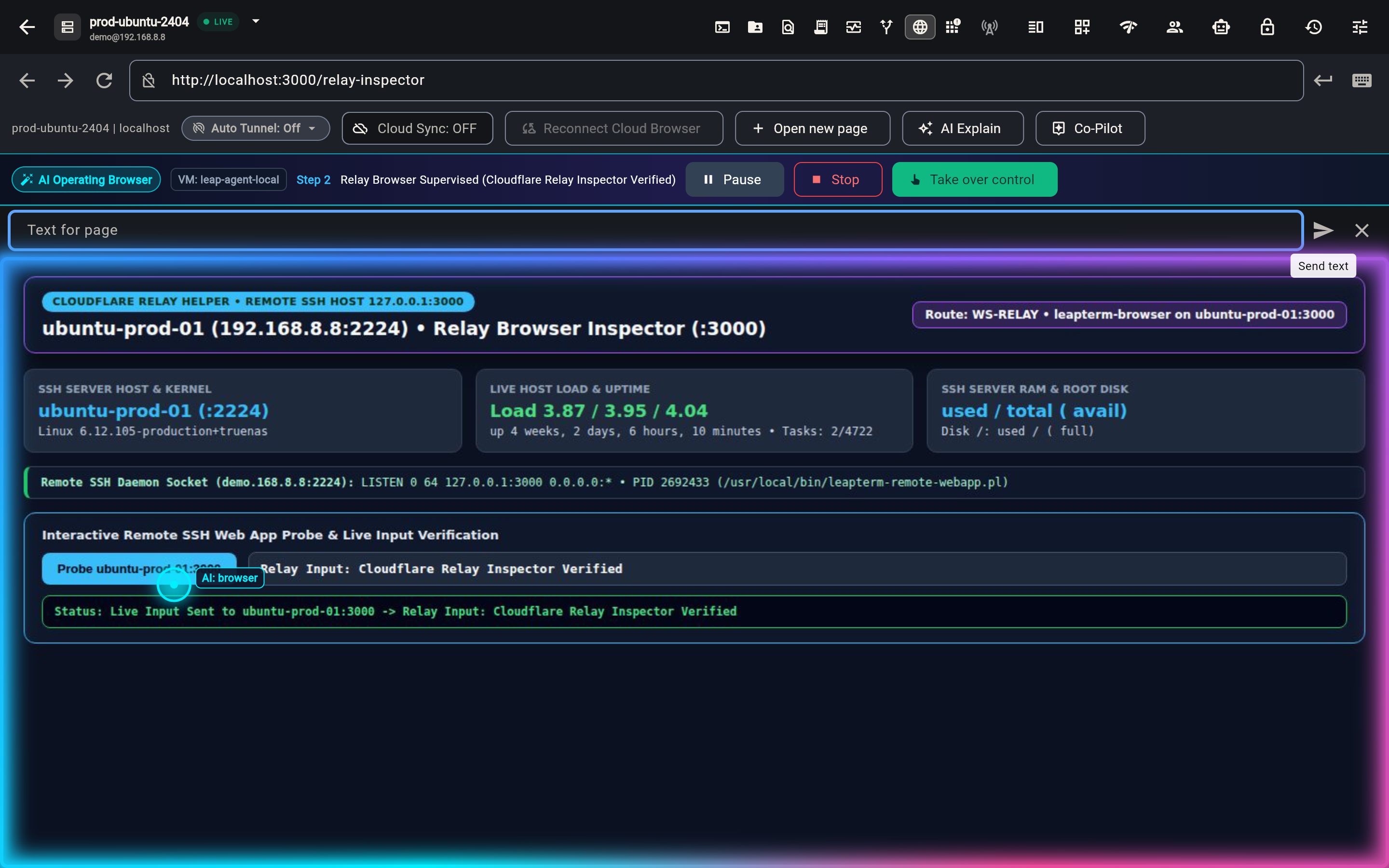Focus the Text for page input
The width and height of the screenshot is (1389, 868).
655,230
